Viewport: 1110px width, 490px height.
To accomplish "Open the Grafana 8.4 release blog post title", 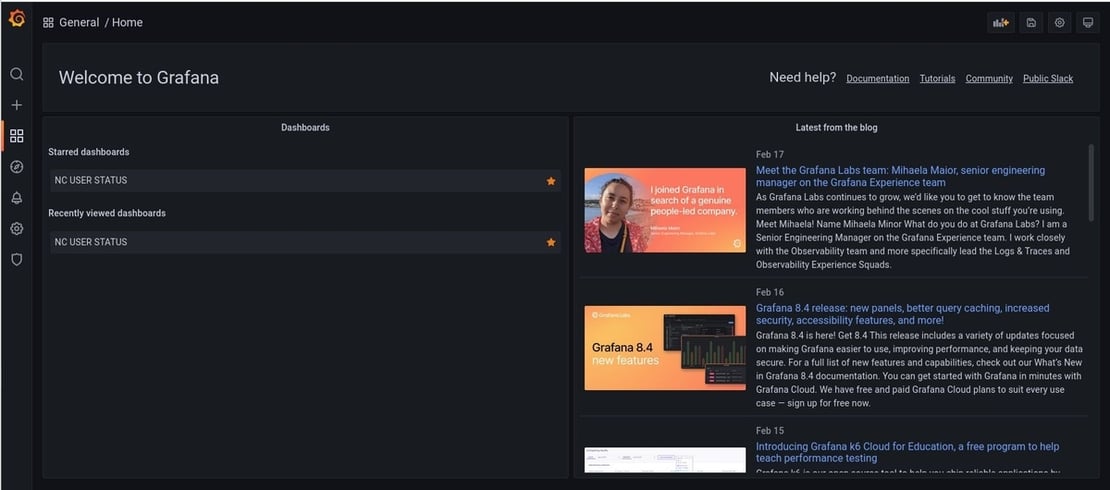I will [x=903, y=314].
